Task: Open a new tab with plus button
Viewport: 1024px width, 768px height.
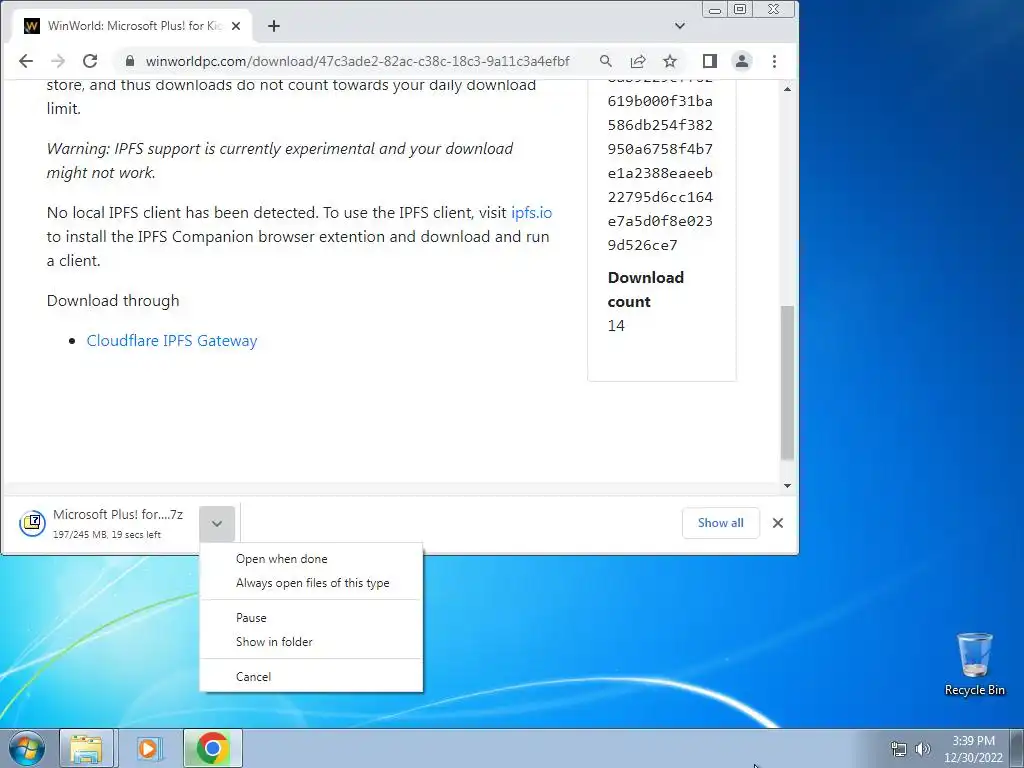Action: [x=274, y=26]
